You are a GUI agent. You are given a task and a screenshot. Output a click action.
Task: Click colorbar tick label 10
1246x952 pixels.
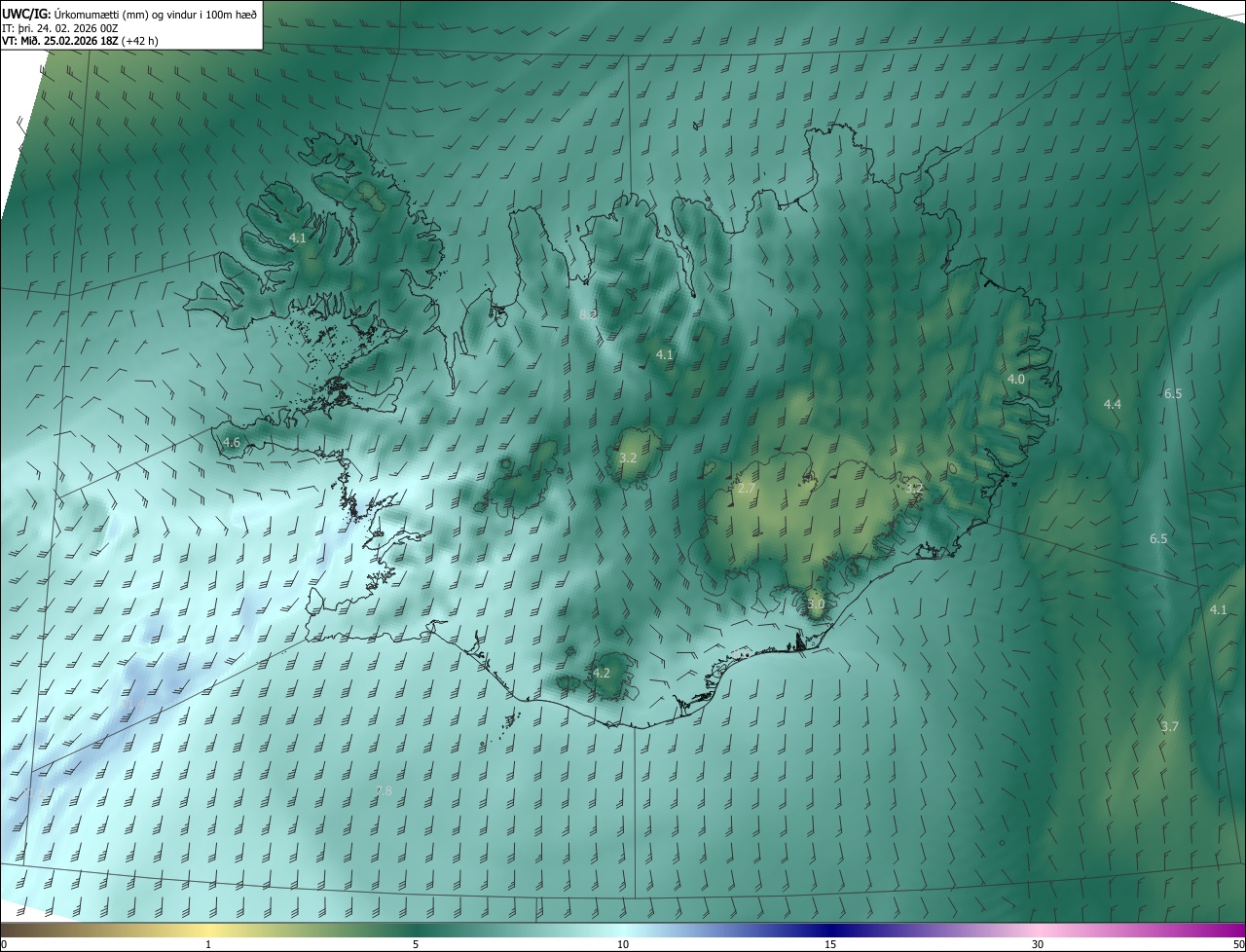[x=623, y=944]
